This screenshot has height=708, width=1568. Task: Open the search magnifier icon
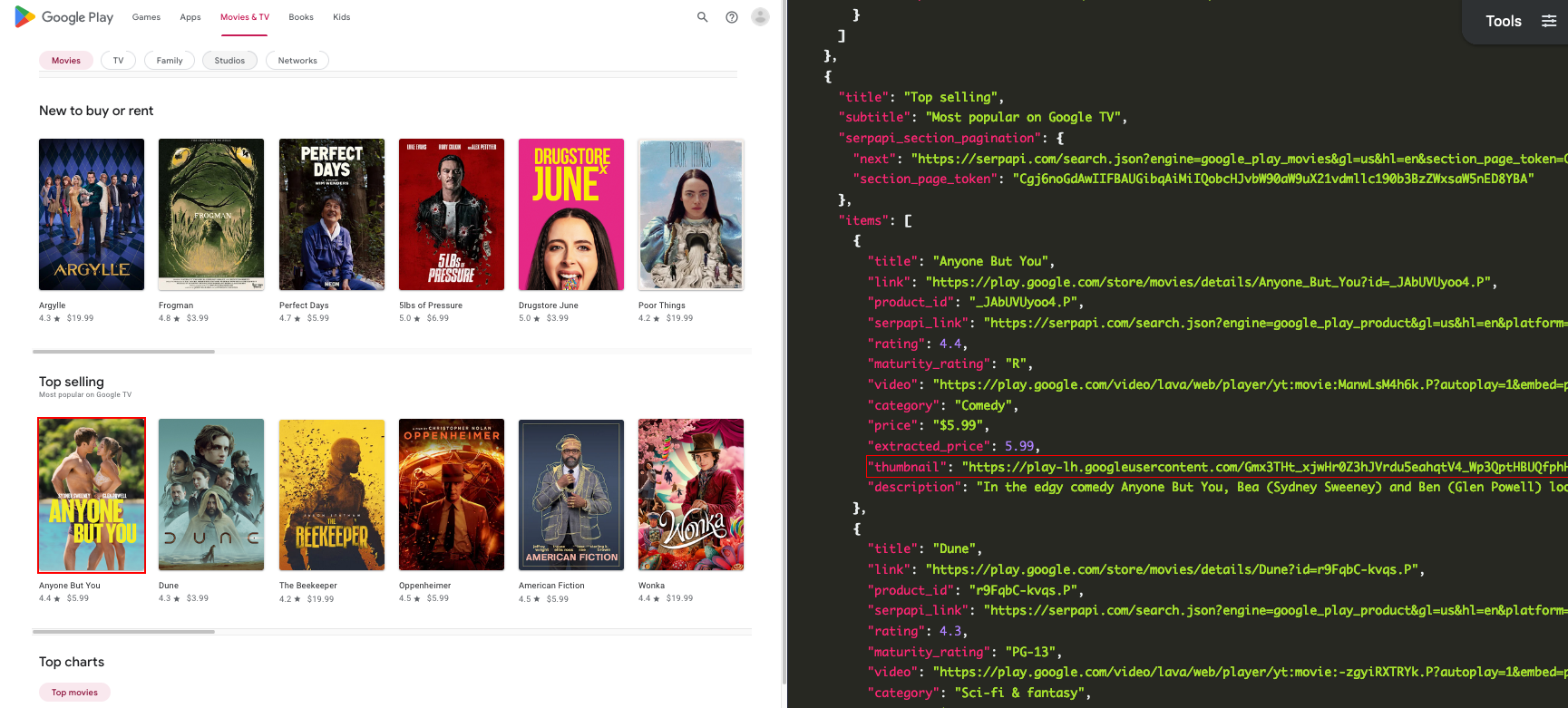(702, 17)
